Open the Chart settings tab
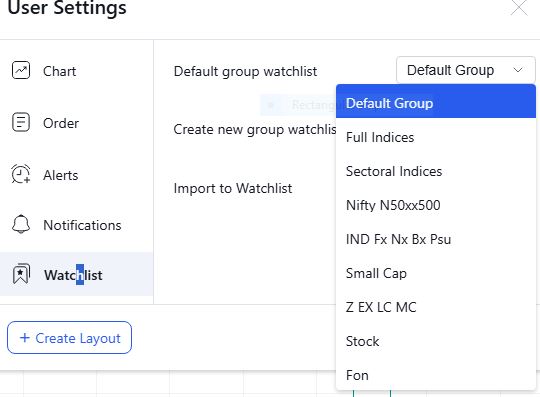Viewport: 540px width, 397px height. (76, 71)
